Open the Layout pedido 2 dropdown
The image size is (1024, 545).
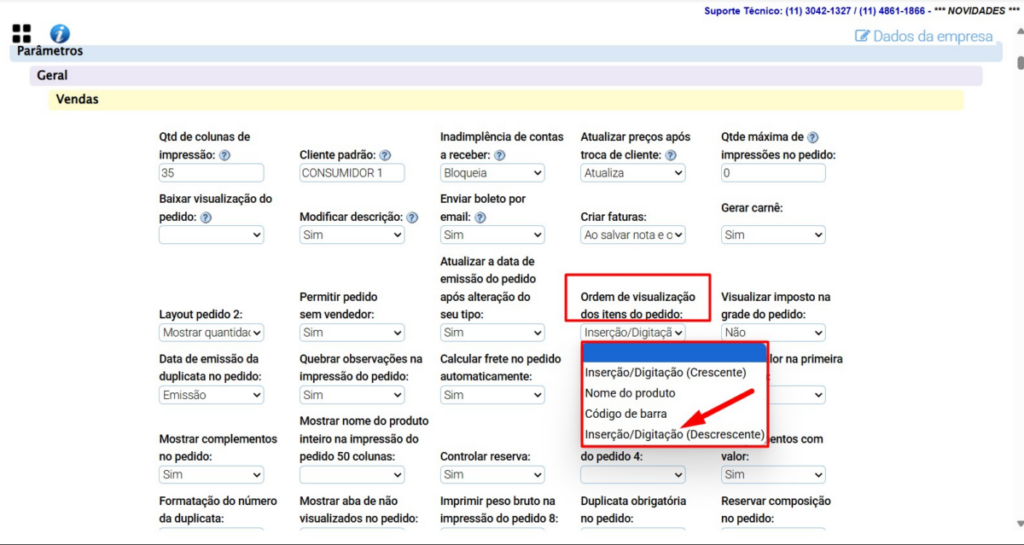[x=212, y=333]
